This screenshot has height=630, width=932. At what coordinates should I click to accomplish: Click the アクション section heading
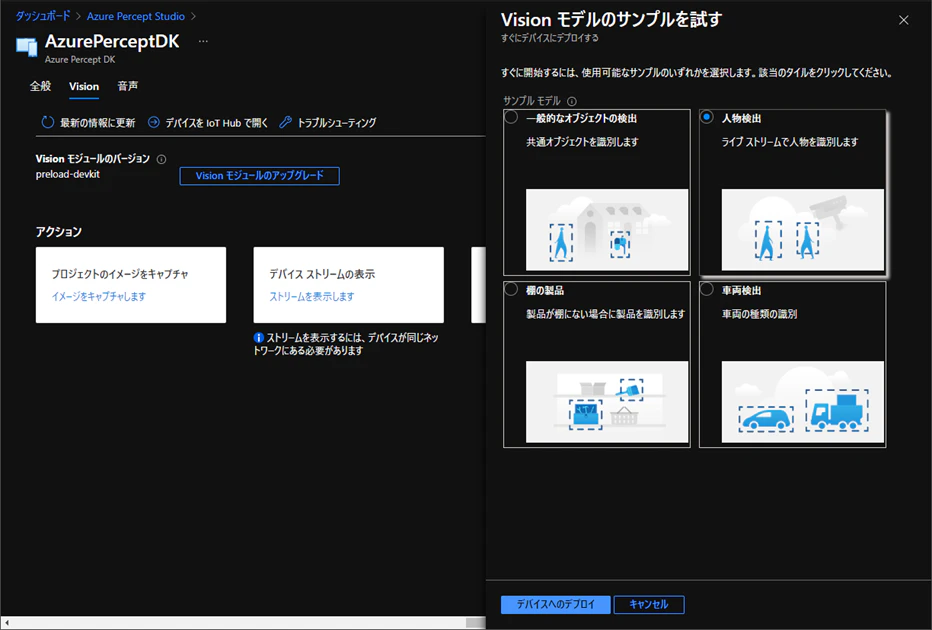(x=58, y=231)
